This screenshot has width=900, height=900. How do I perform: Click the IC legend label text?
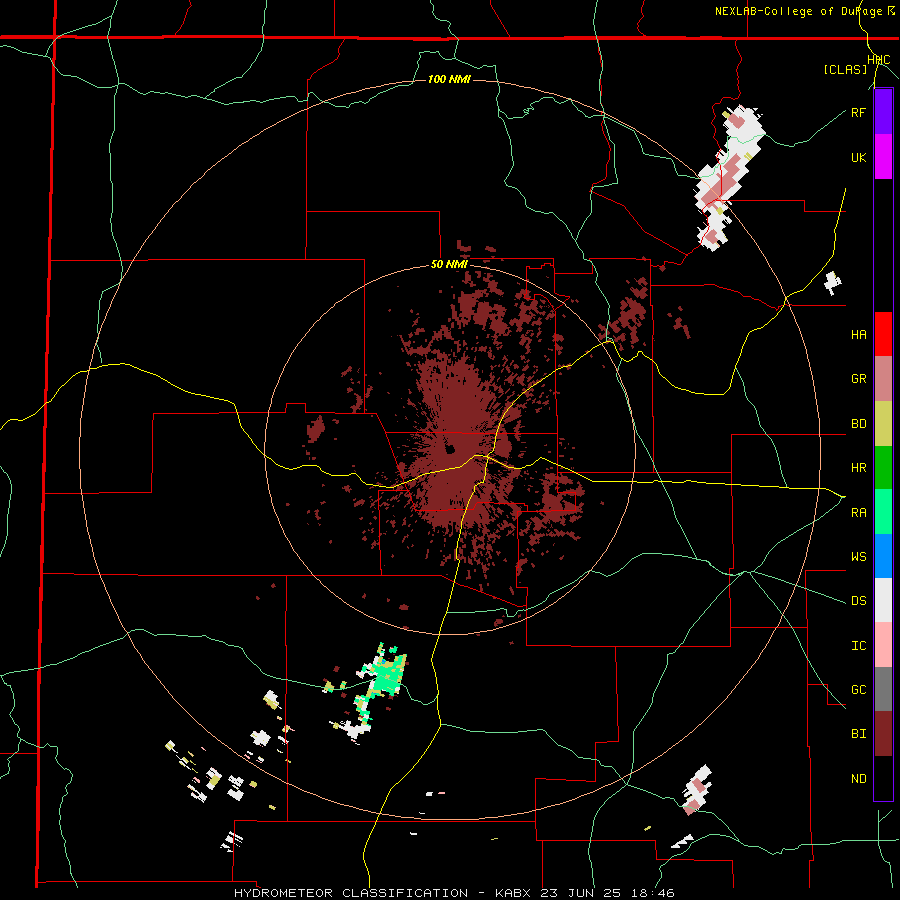coord(858,646)
